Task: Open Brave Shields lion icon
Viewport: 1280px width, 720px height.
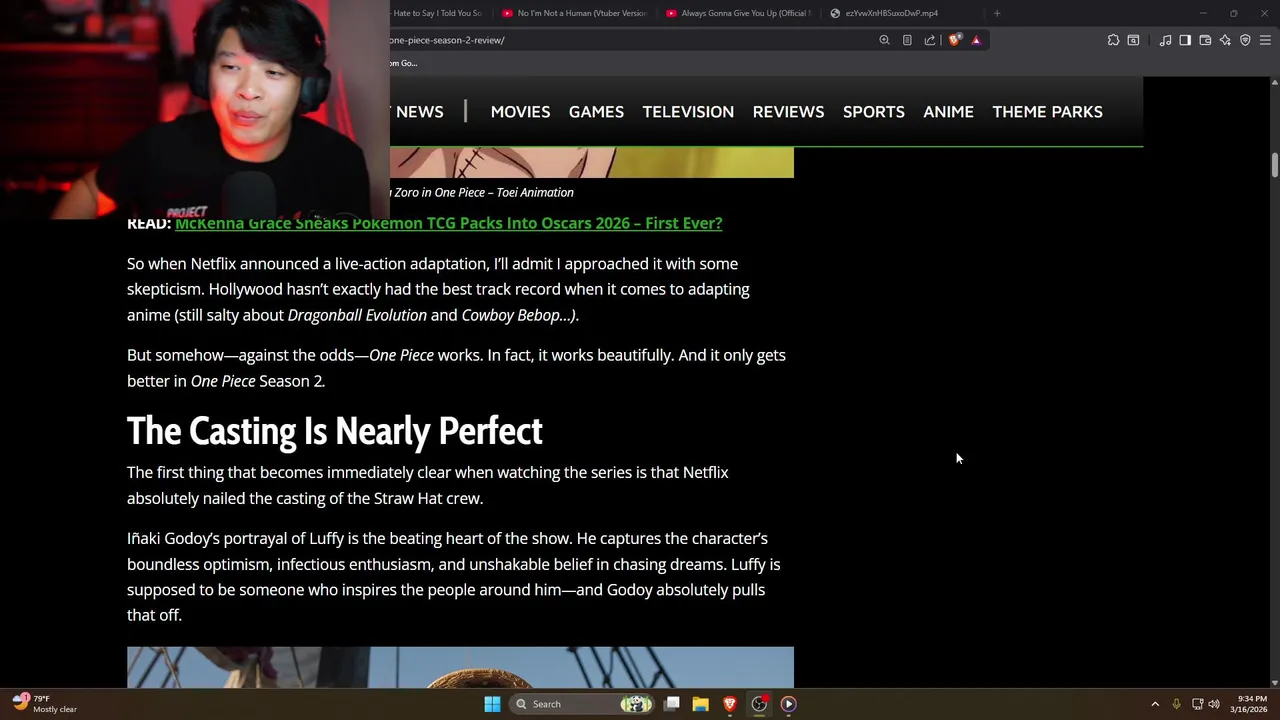Action: [x=955, y=40]
